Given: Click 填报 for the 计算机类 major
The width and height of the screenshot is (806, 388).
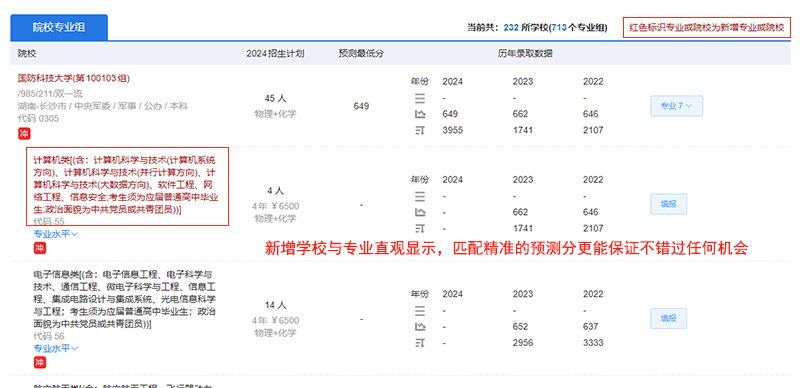Looking at the screenshot, I should (x=669, y=204).
